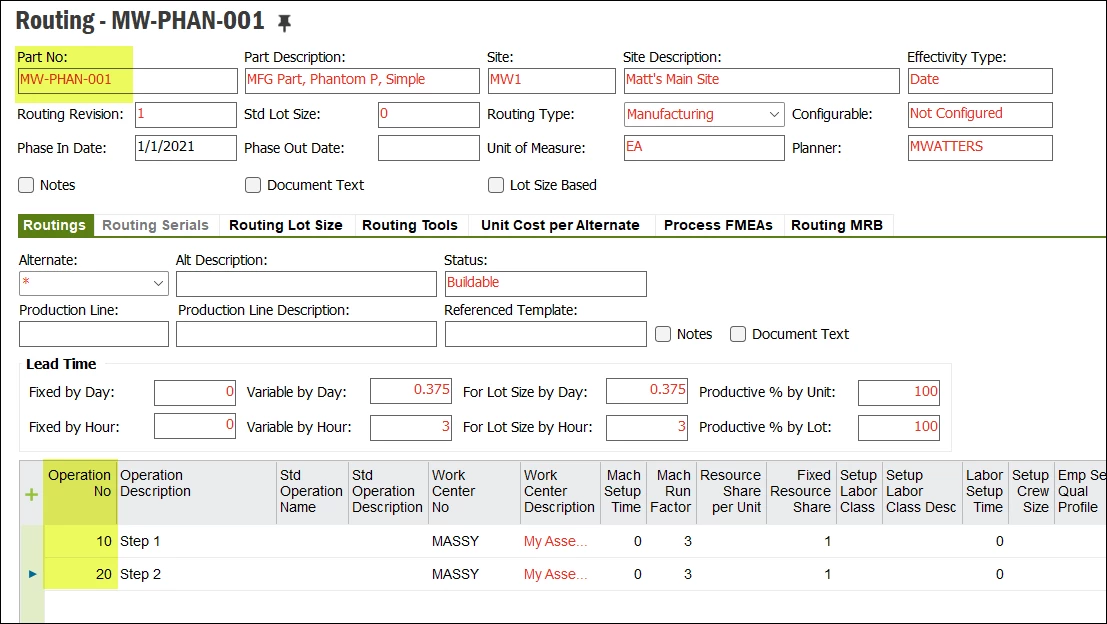Switch to Routing Tools tab

coord(410,225)
